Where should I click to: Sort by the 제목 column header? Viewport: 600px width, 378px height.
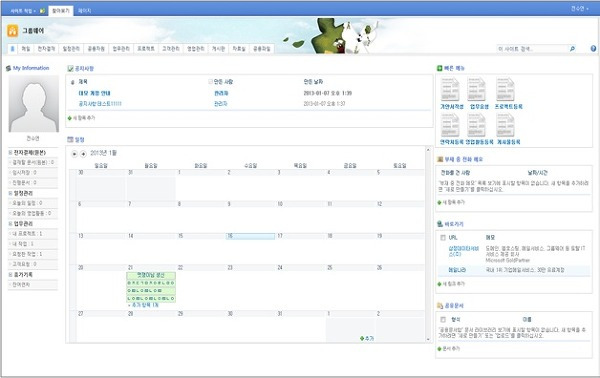point(83,82)
